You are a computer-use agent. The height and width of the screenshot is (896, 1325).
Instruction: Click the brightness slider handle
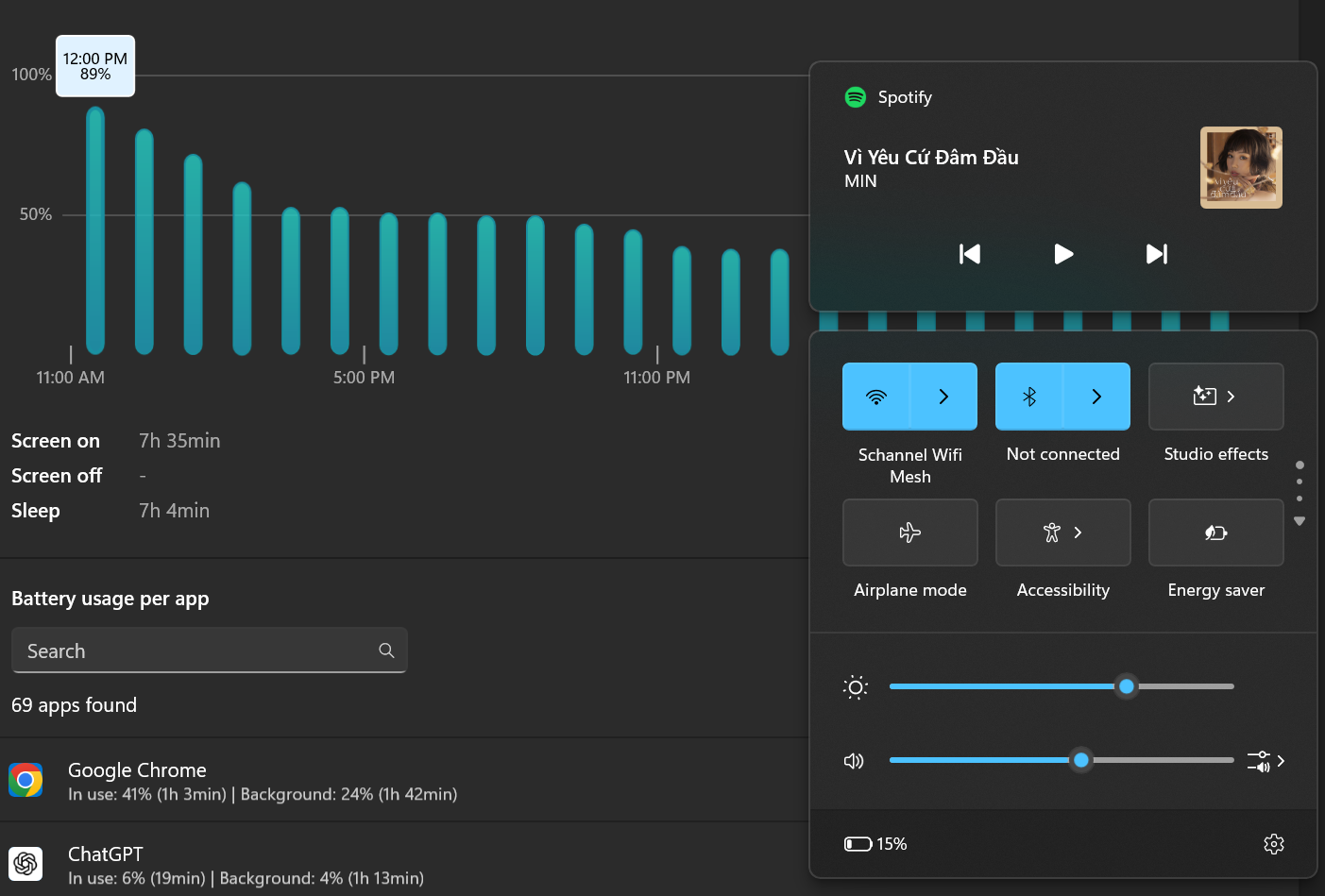(1126, 686)
